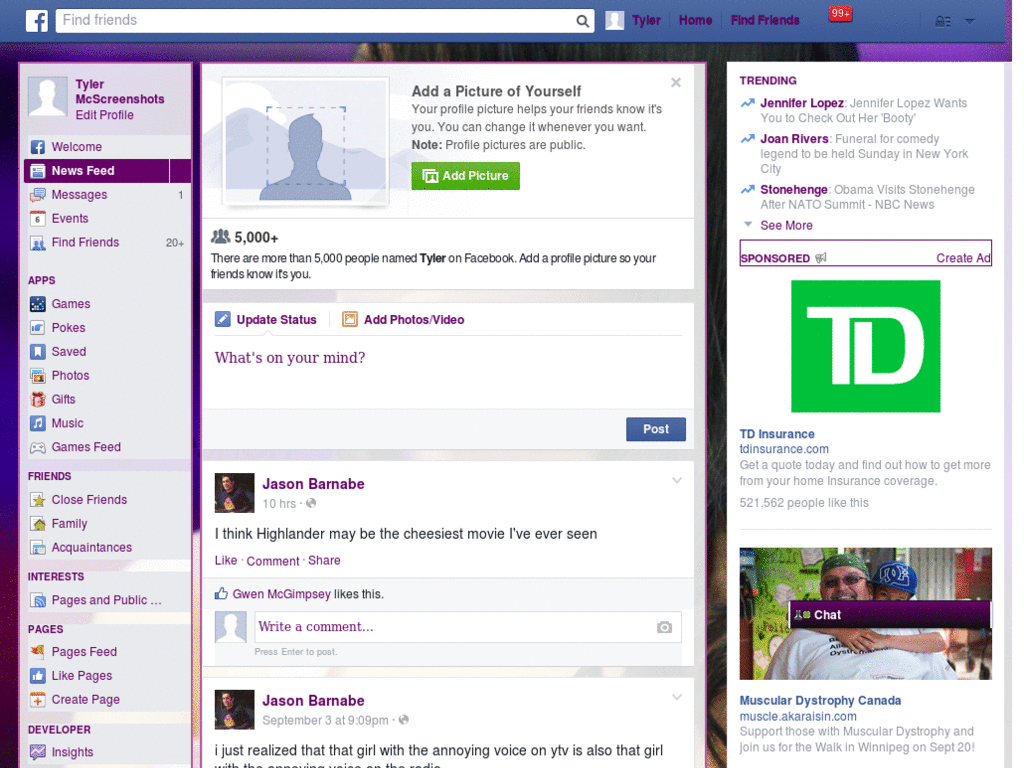
Task: Click the Create Page plus icon
Action: click(x=38, y=699)
